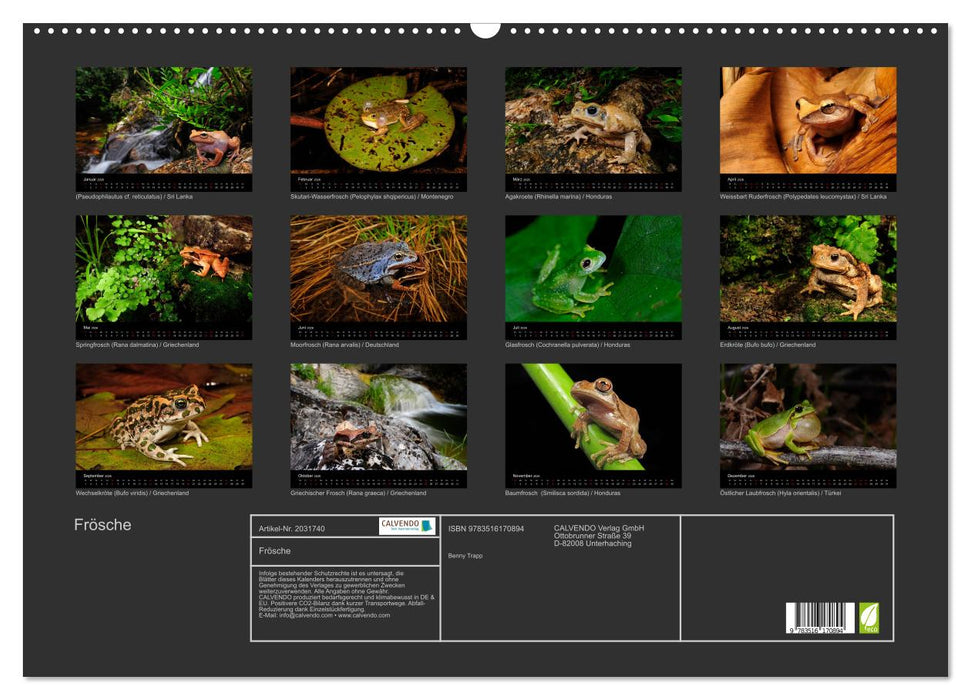Screen dimensions: 971x700
Task: Open the Griechischer Frosch October photo
Action: tap(378, 418)
